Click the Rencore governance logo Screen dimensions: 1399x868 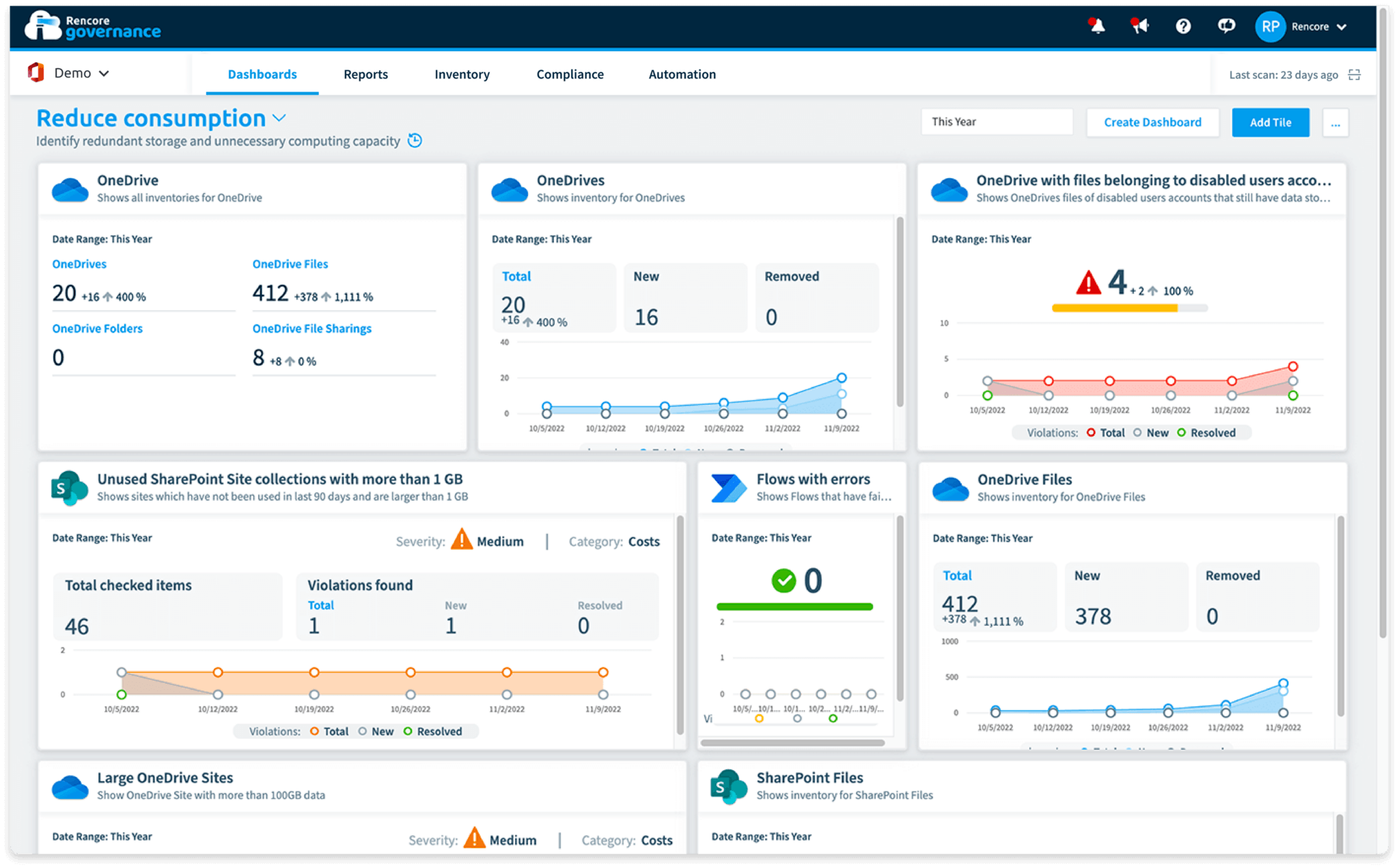click(92, 25)
